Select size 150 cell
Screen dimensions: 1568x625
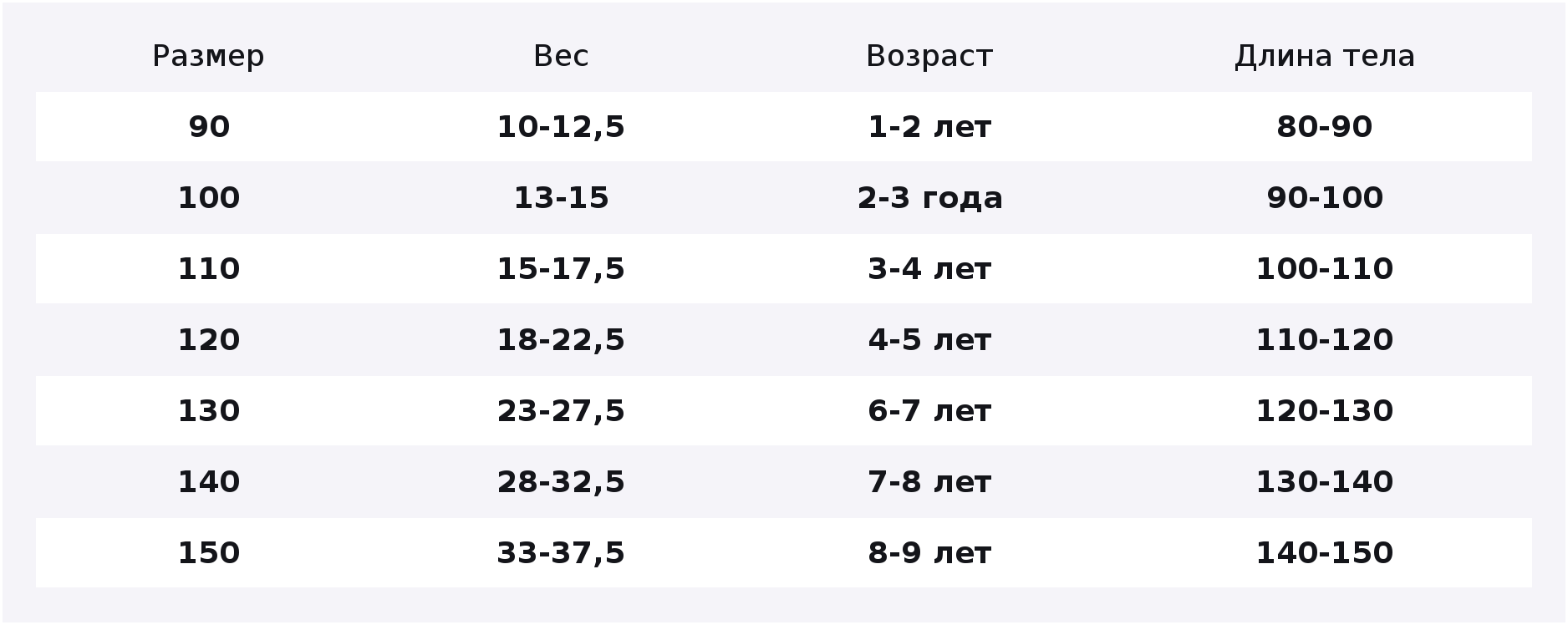pos(209,553)
